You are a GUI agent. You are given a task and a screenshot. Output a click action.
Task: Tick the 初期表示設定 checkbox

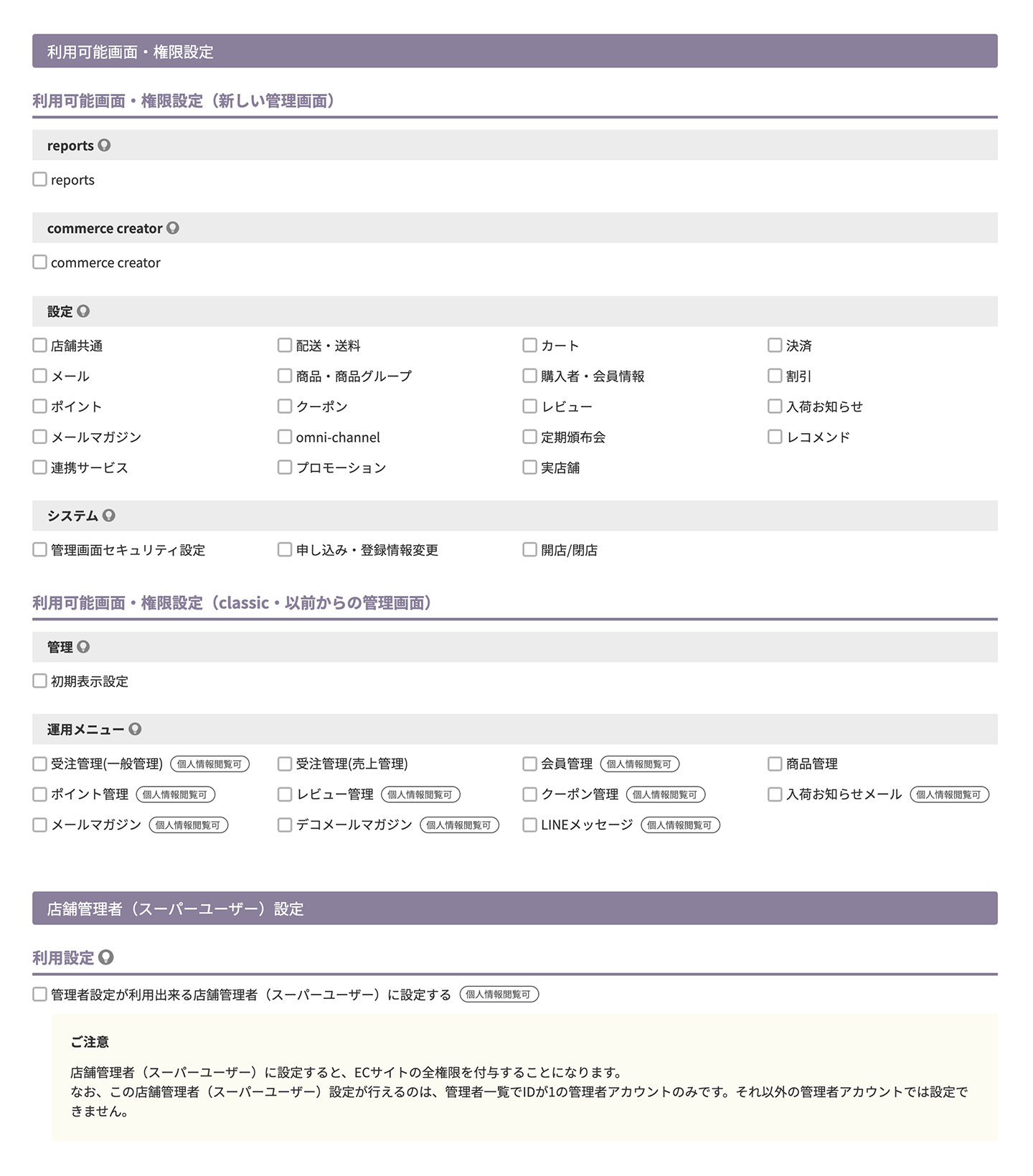point(40,681)
